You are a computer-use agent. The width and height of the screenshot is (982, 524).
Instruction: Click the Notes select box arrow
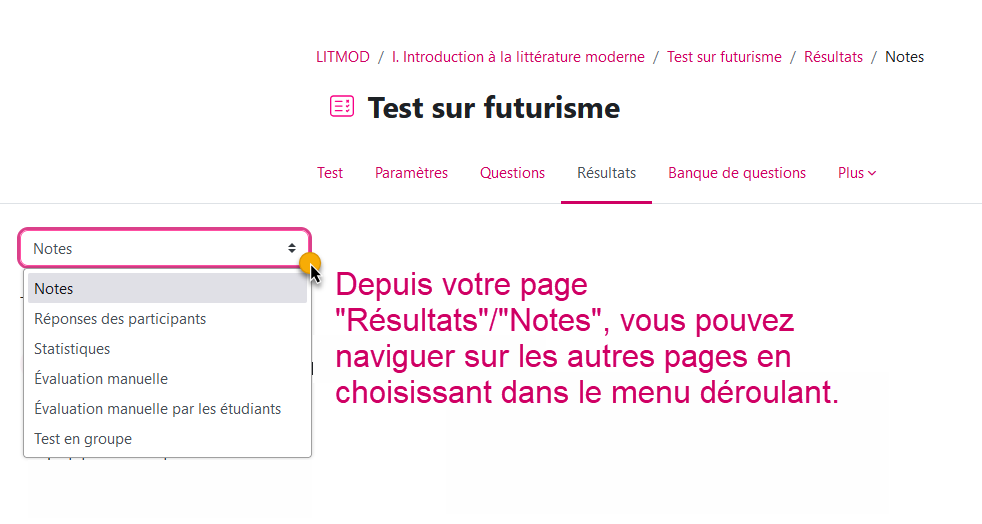coord(292,248)
